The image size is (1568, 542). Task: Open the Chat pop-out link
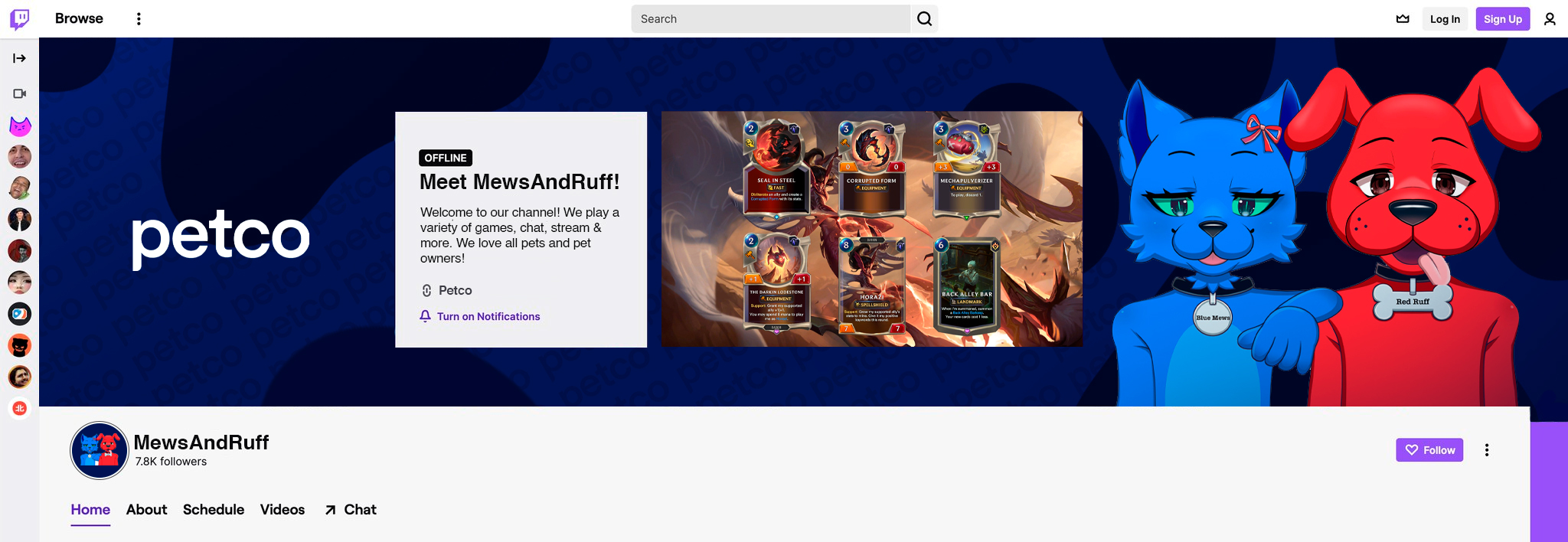[x=351, y=510]
